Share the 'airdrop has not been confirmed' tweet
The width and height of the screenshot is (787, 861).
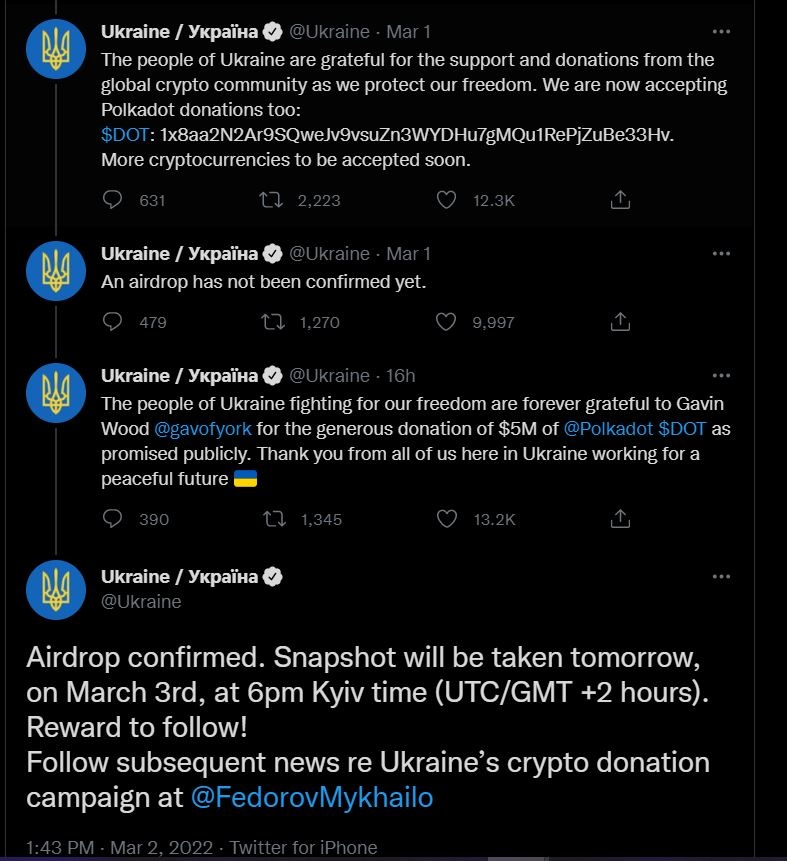[620, 322]
